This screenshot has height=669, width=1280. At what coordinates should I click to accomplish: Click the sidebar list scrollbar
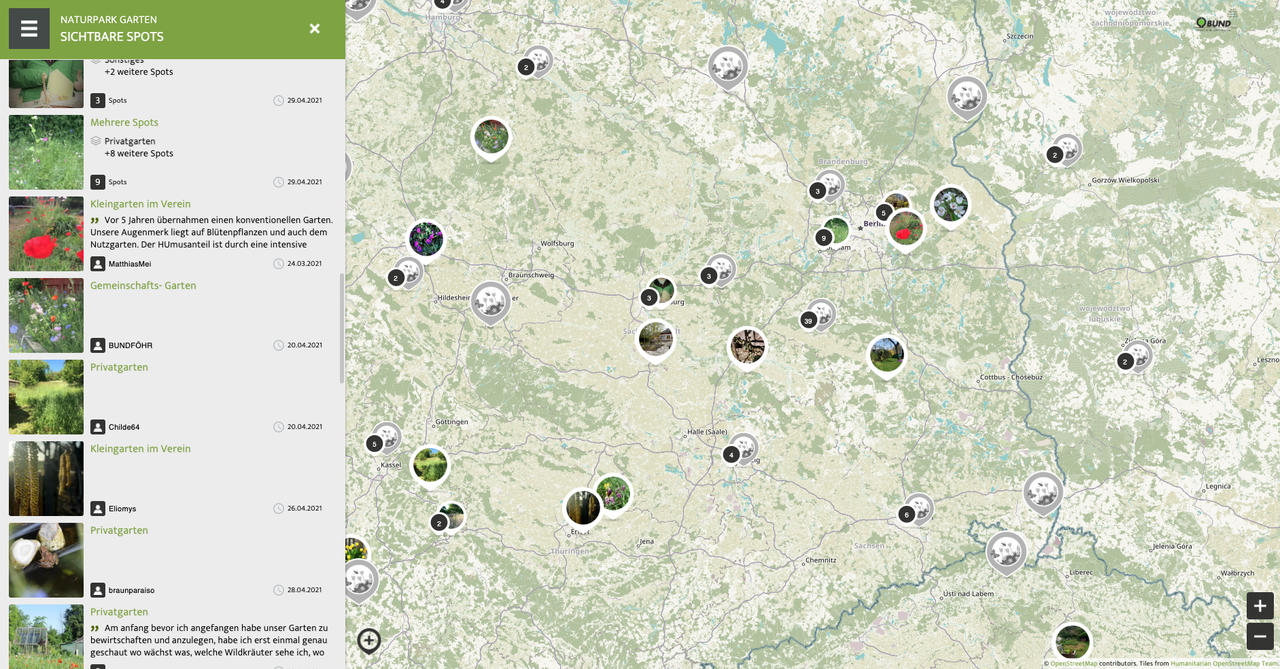pos(341,328)
